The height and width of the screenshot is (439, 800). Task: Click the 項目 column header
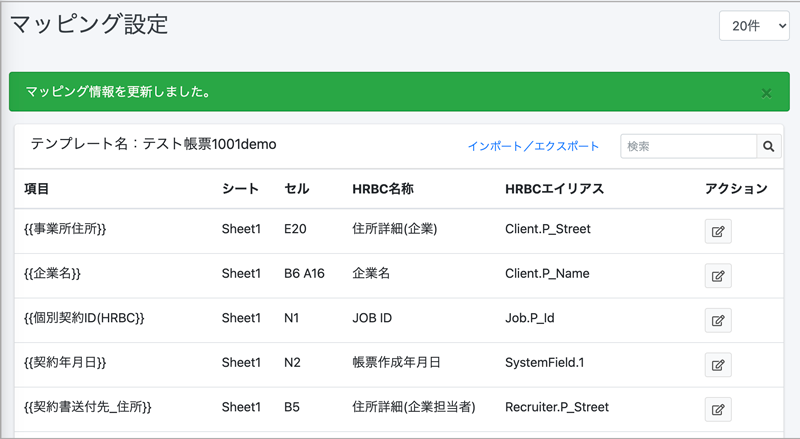point(37,189)
